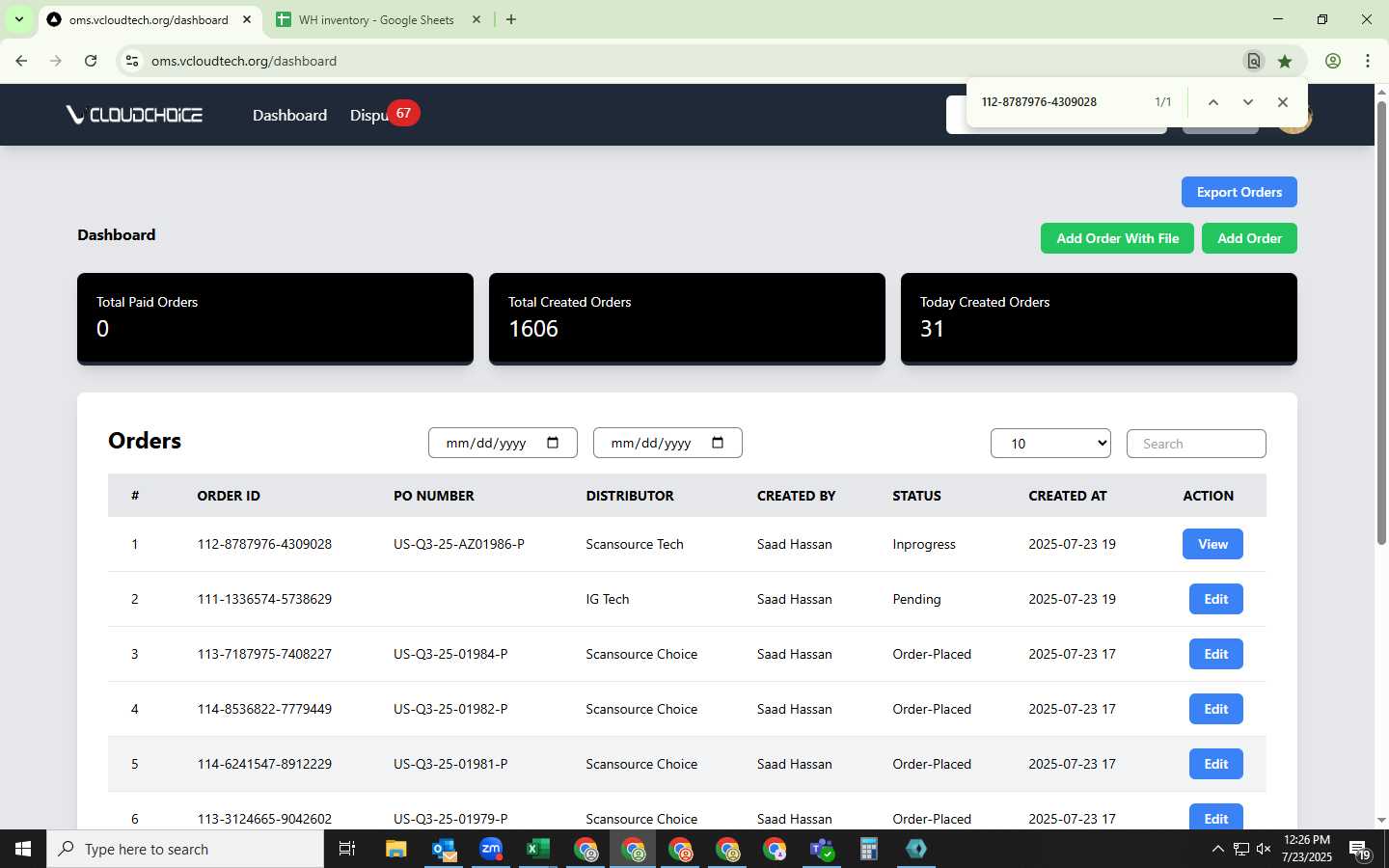Viewport: 1389px width, 868px height.
Task: Open File Explorer from the taskbar
Action: [395, 849]
